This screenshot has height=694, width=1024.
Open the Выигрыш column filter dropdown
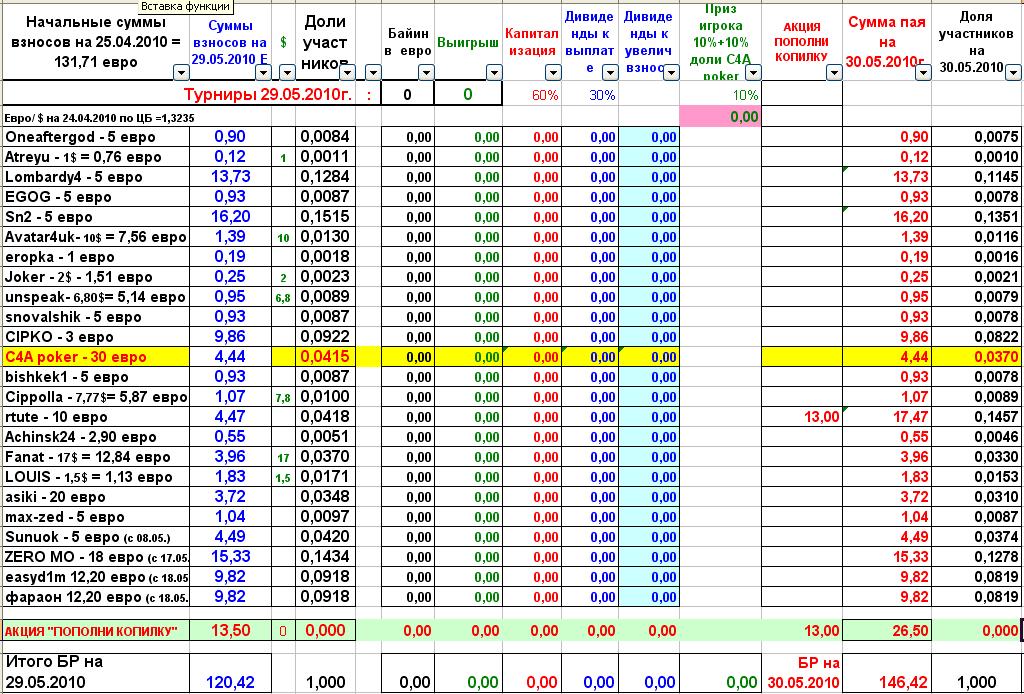493,72
